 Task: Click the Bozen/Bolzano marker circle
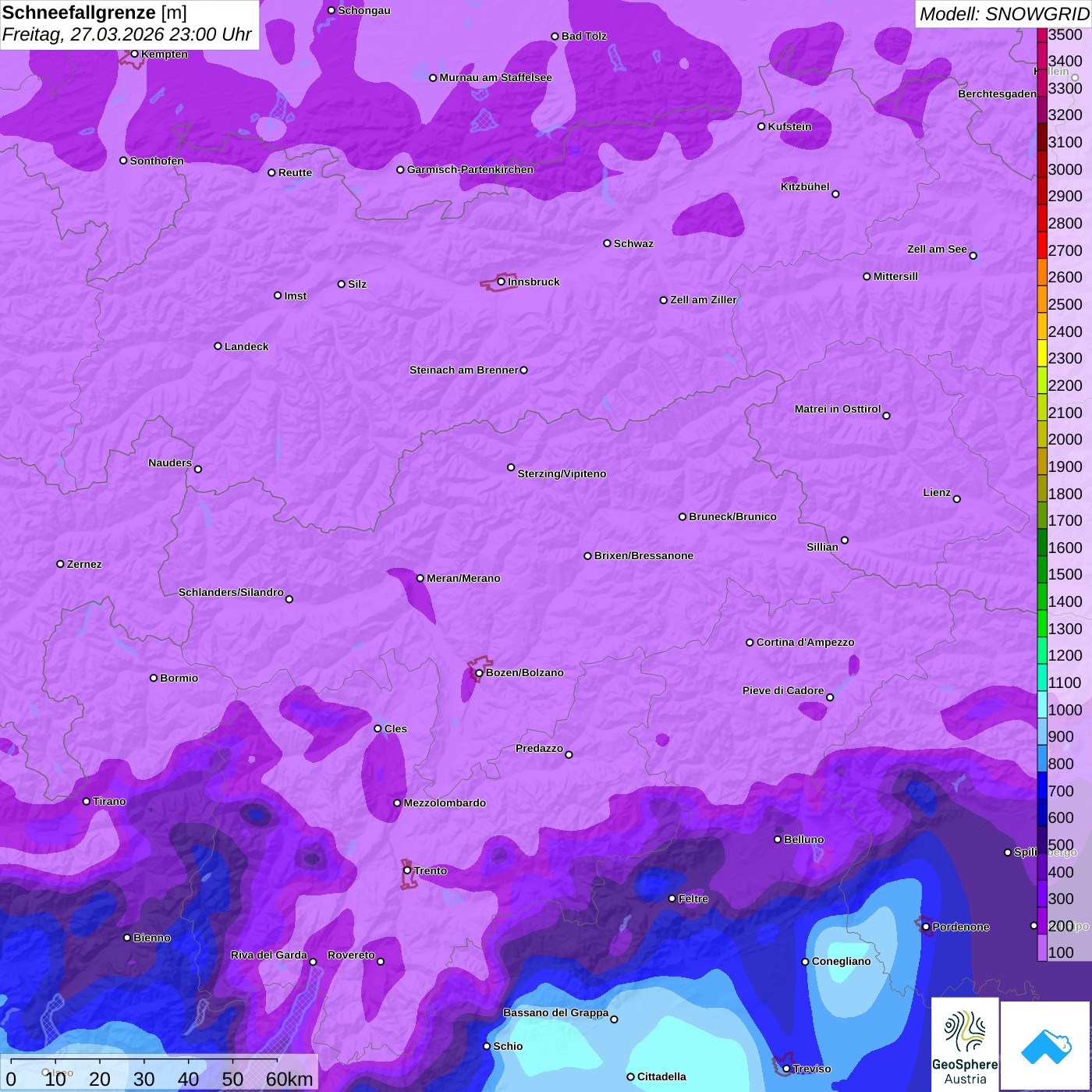(x=480, y=673)
